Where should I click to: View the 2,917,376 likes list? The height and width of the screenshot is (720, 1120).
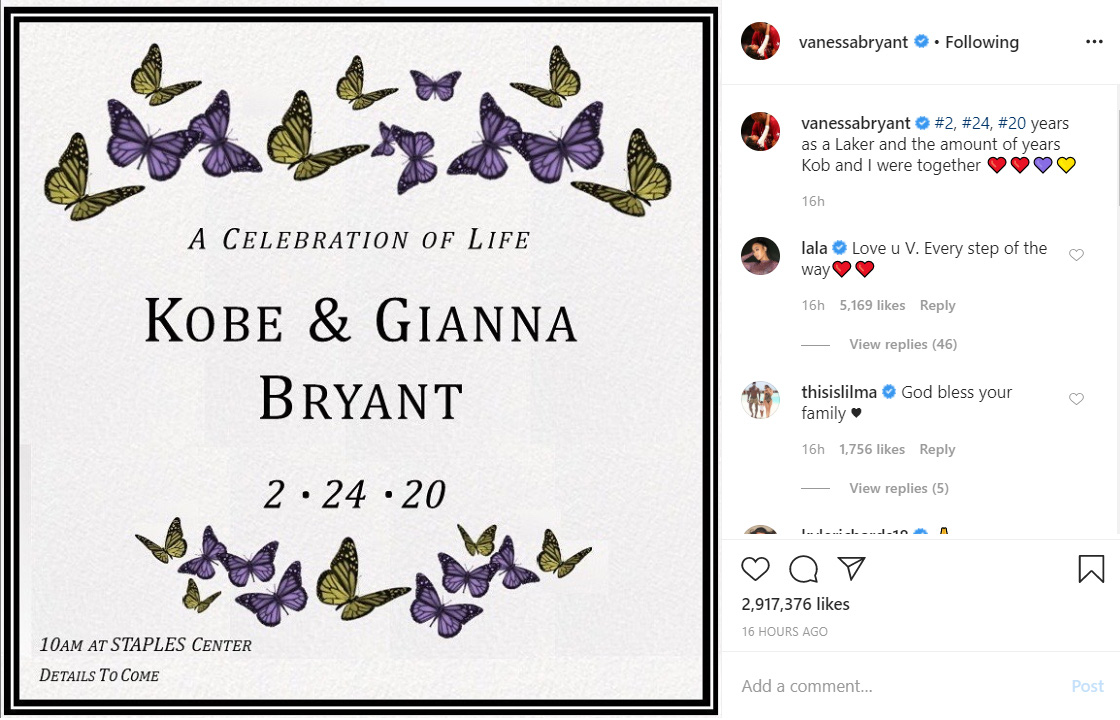[x=795, y=604]
